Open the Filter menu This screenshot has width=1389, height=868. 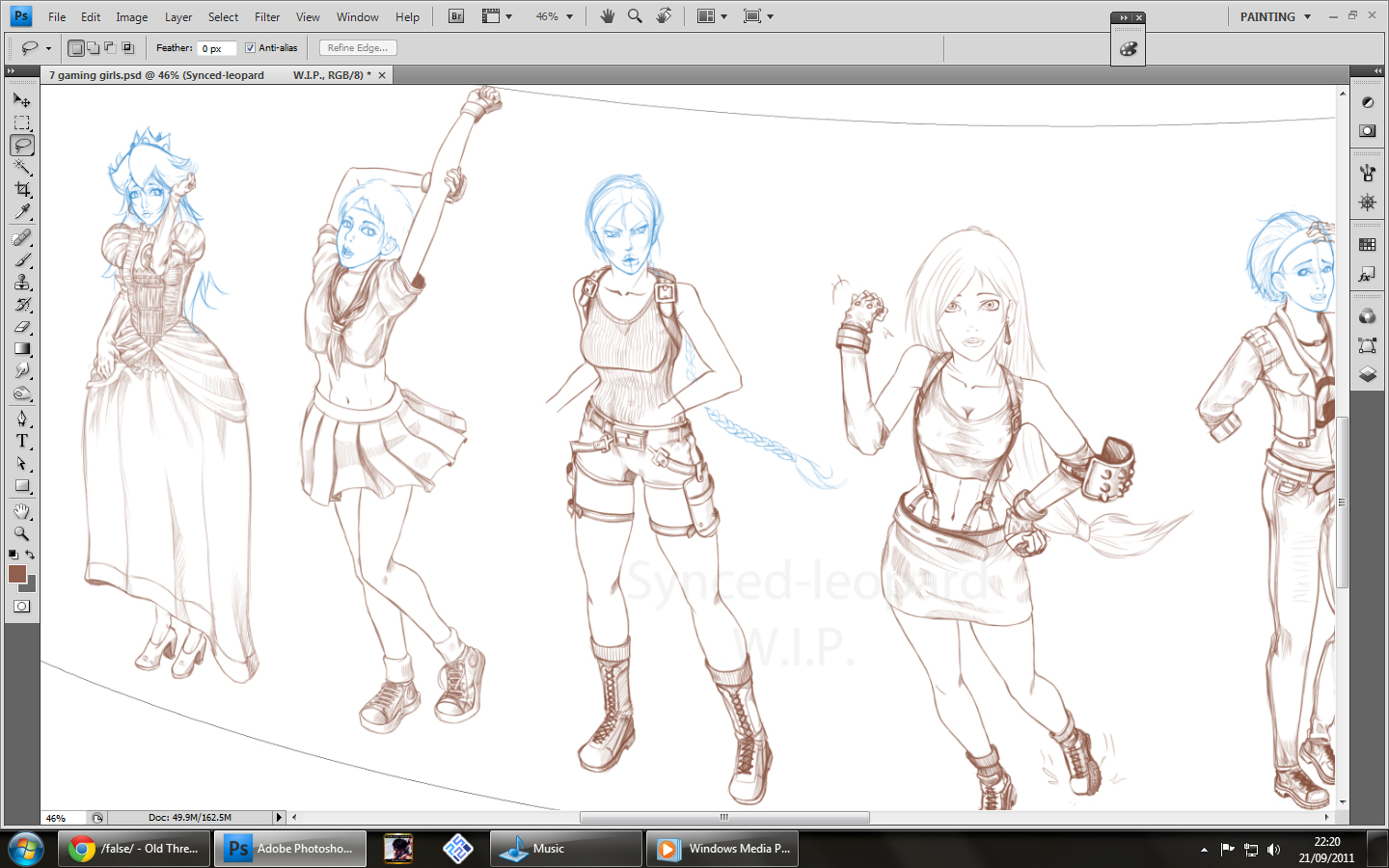267,17
